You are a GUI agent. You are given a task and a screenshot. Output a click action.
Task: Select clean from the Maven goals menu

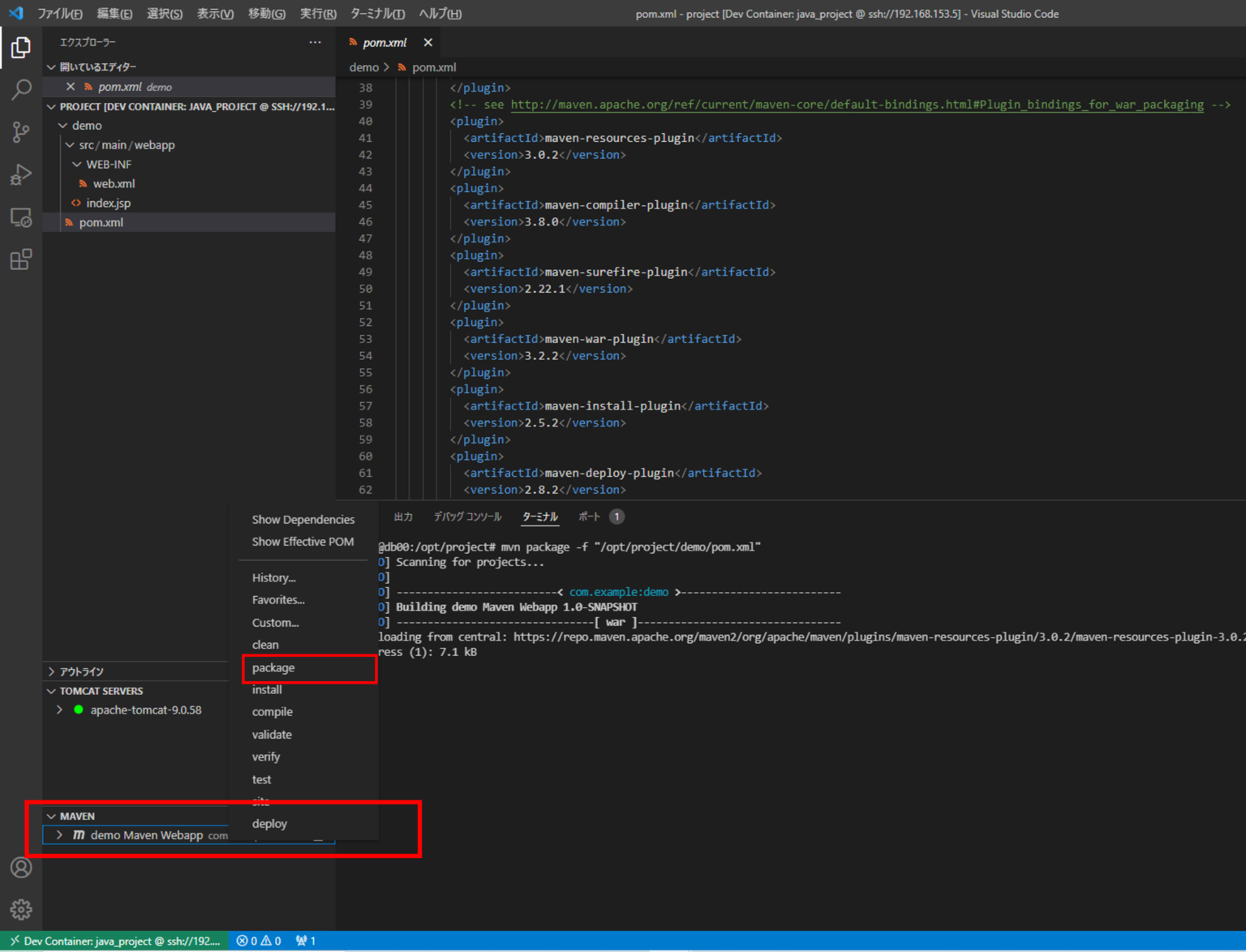265,644
